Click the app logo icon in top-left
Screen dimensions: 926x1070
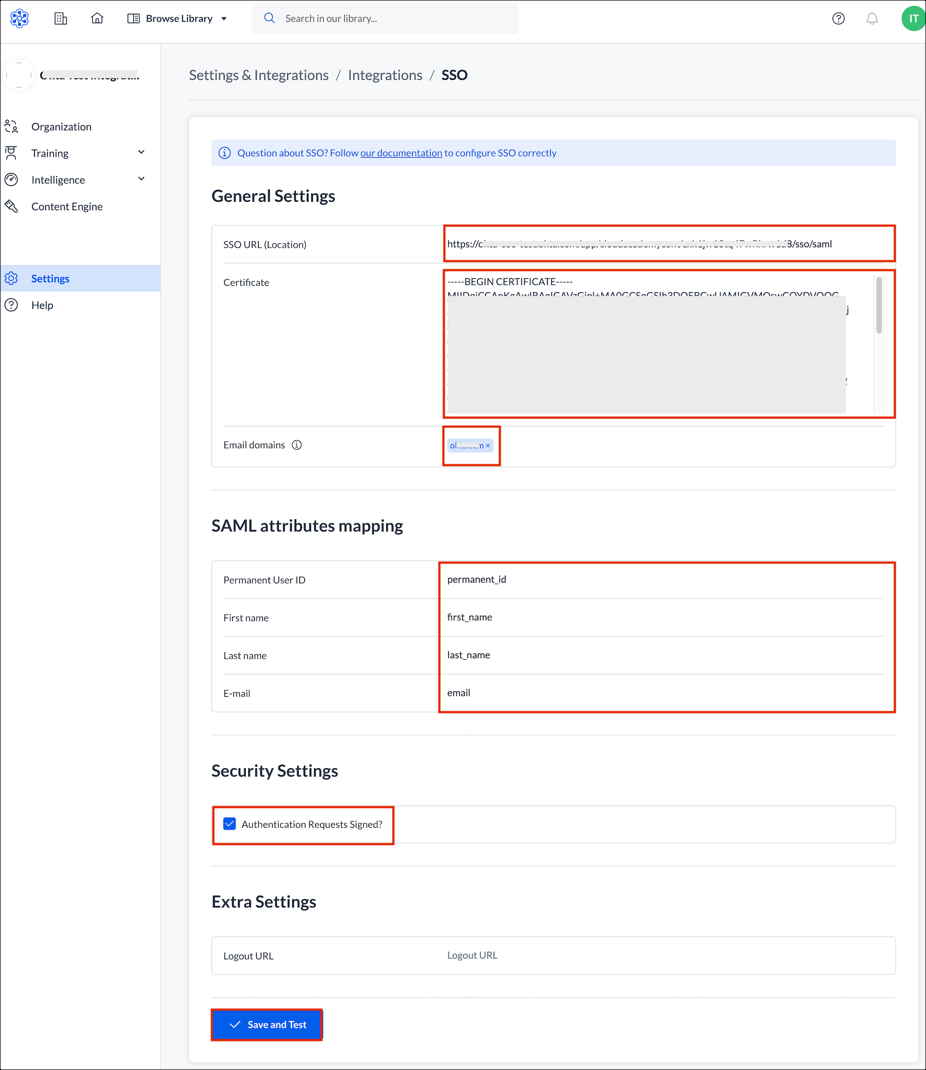pyautogui.click(x=19, y=18)
